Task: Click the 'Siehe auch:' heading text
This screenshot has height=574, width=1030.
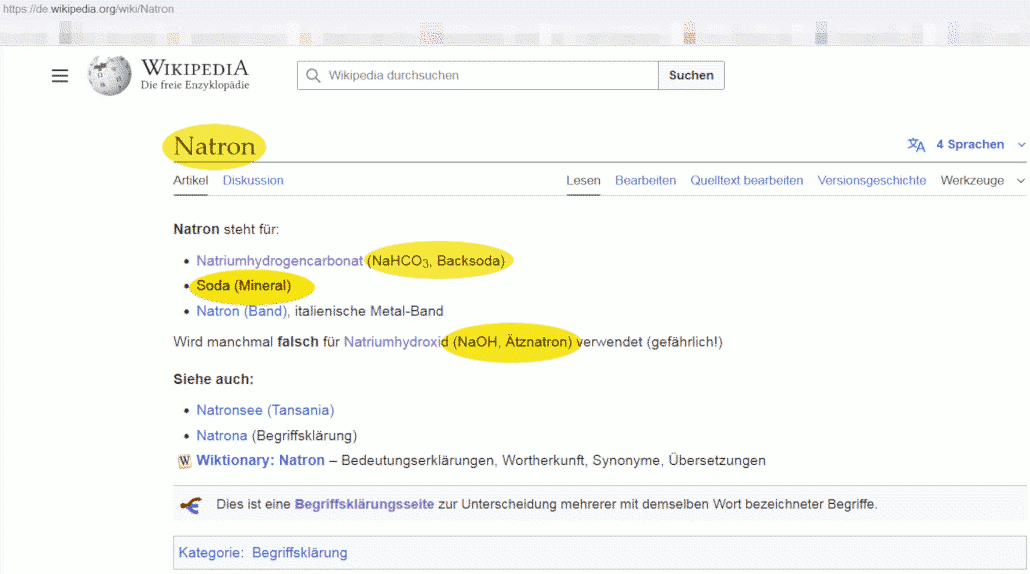Action: (213, 380)
